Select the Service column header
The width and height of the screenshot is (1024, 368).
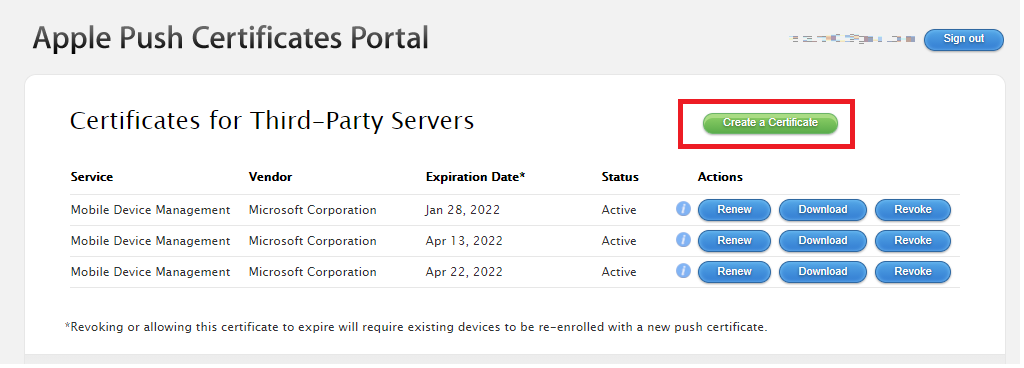click(91, 177)
